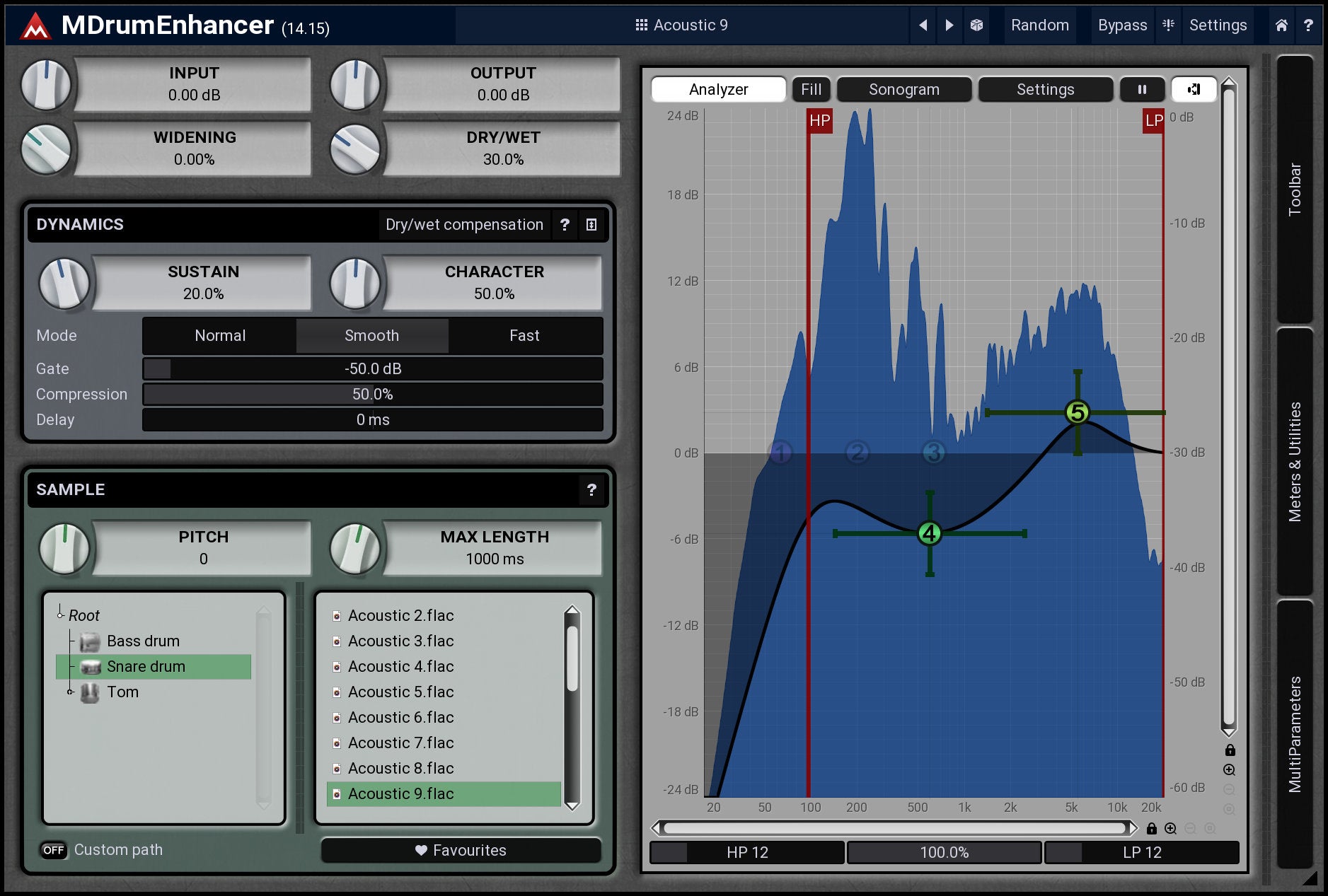Select the Fast dynamics mode

click(x=524, y=336)
